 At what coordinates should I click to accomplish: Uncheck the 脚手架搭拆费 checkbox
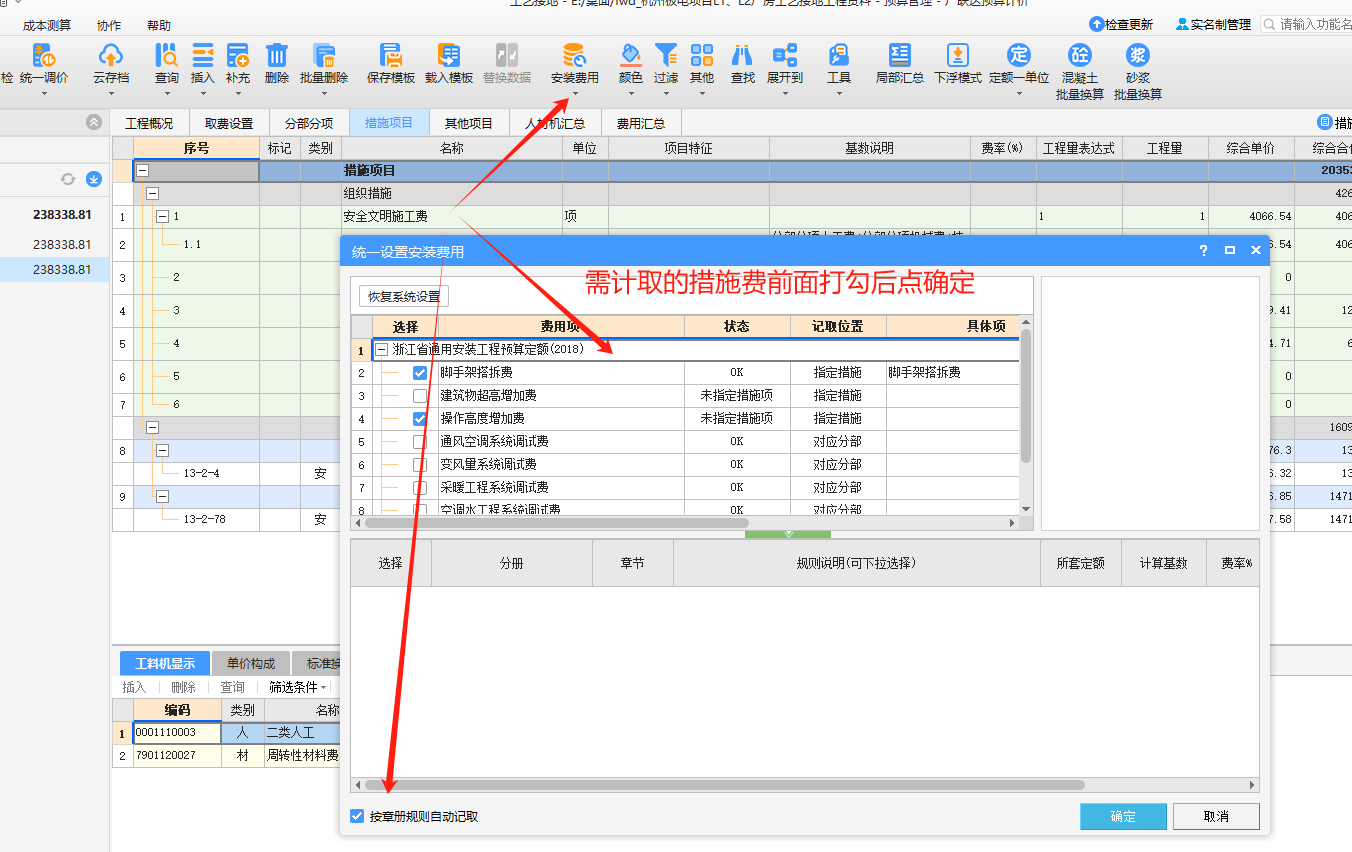tap(420, 372)
